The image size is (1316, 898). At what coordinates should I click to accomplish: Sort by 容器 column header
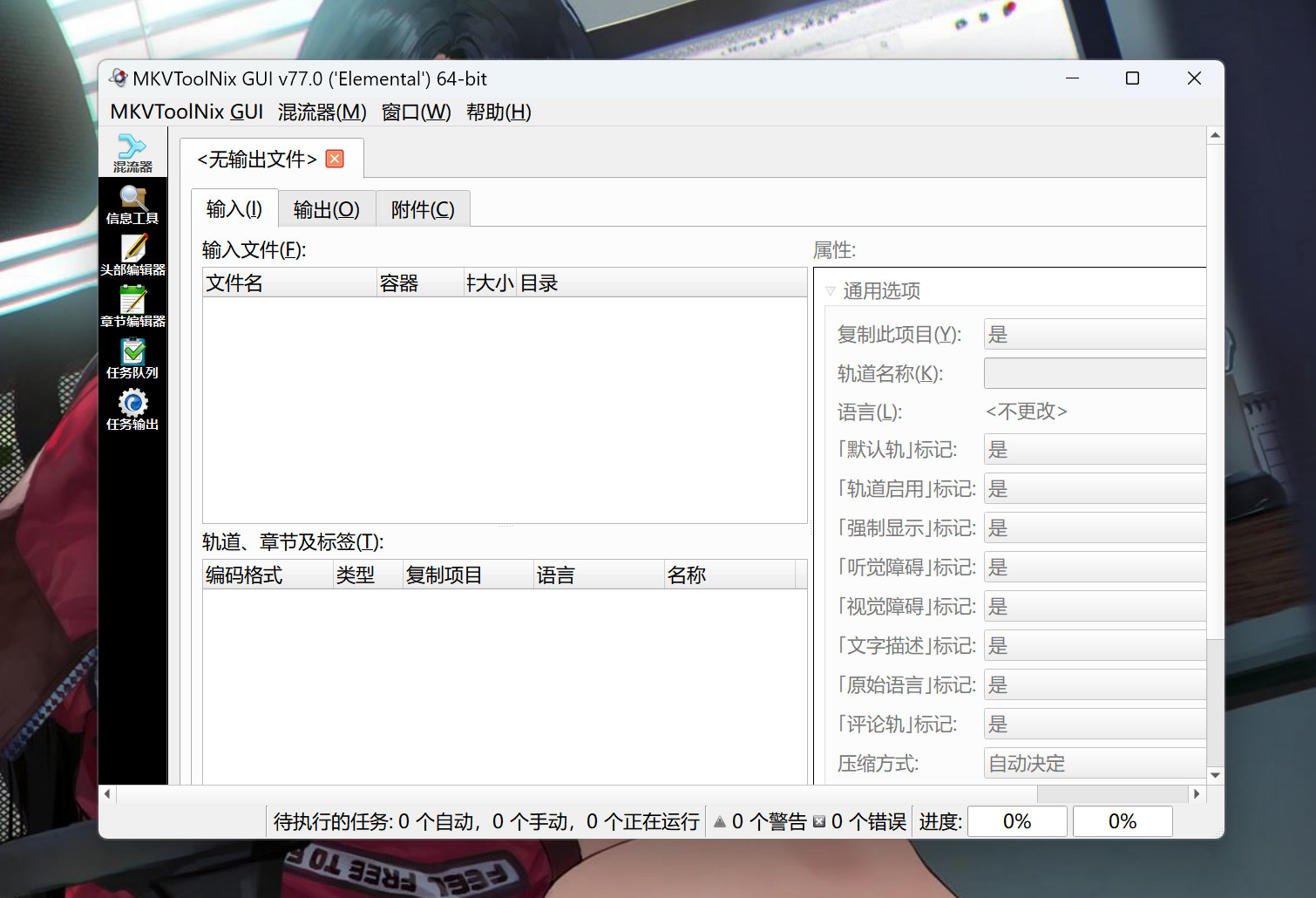[x=420, y=282]
